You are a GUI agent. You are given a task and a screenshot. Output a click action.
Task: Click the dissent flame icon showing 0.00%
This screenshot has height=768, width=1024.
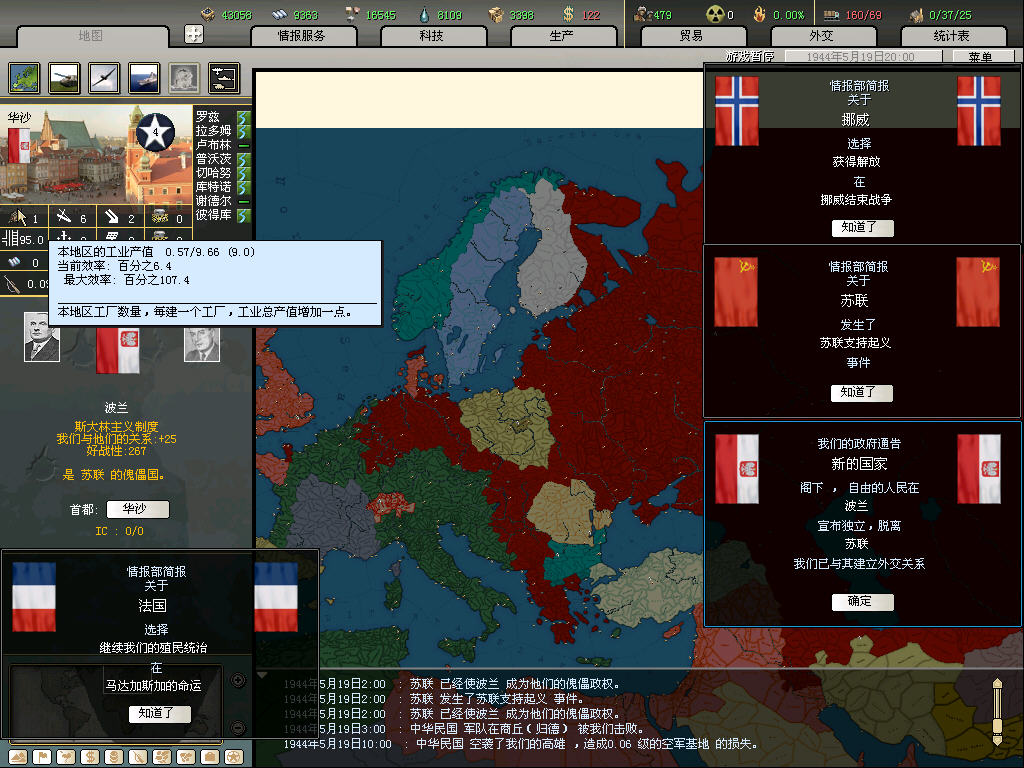click(x=760, y=14)
